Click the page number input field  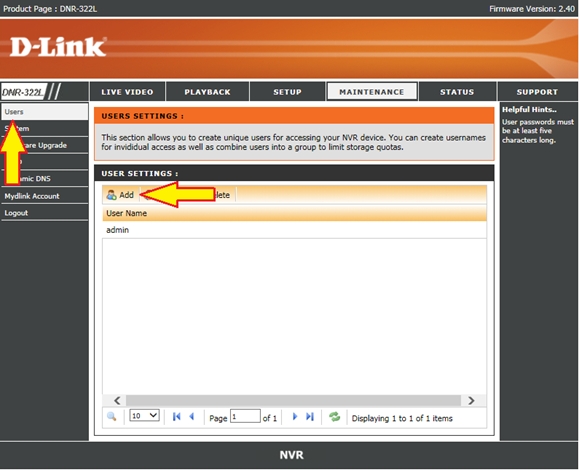[x=245, y=416]
